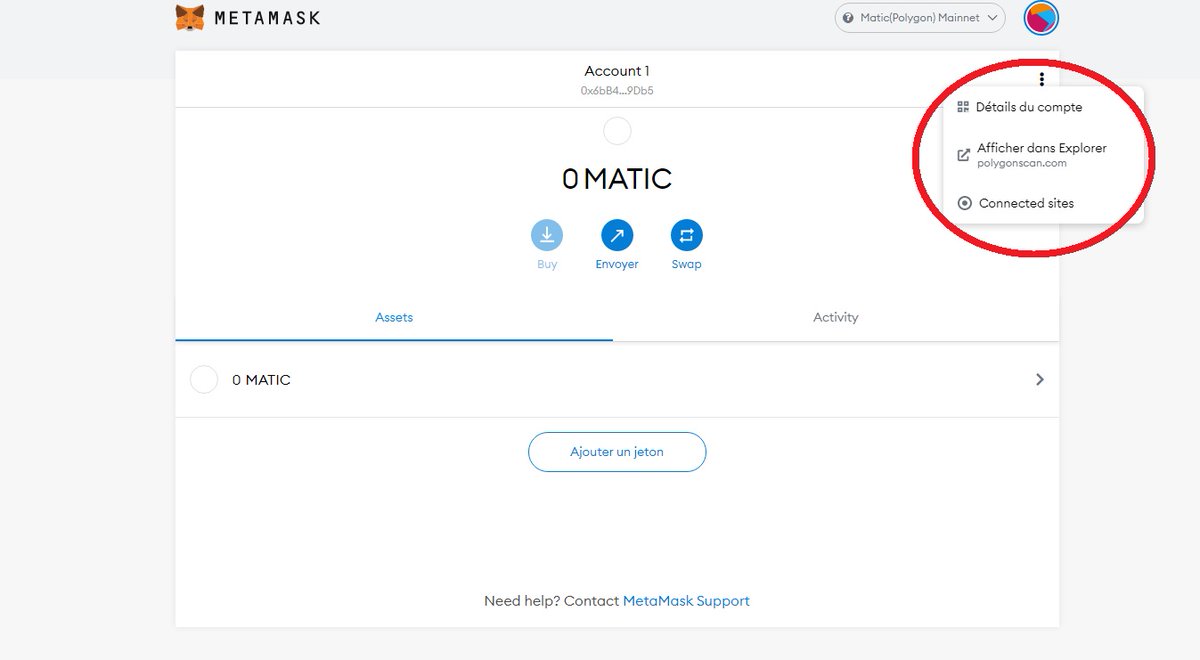Screen dimensions: 1200x660
Task: Click the Buy download icon button
Action: 547,236
